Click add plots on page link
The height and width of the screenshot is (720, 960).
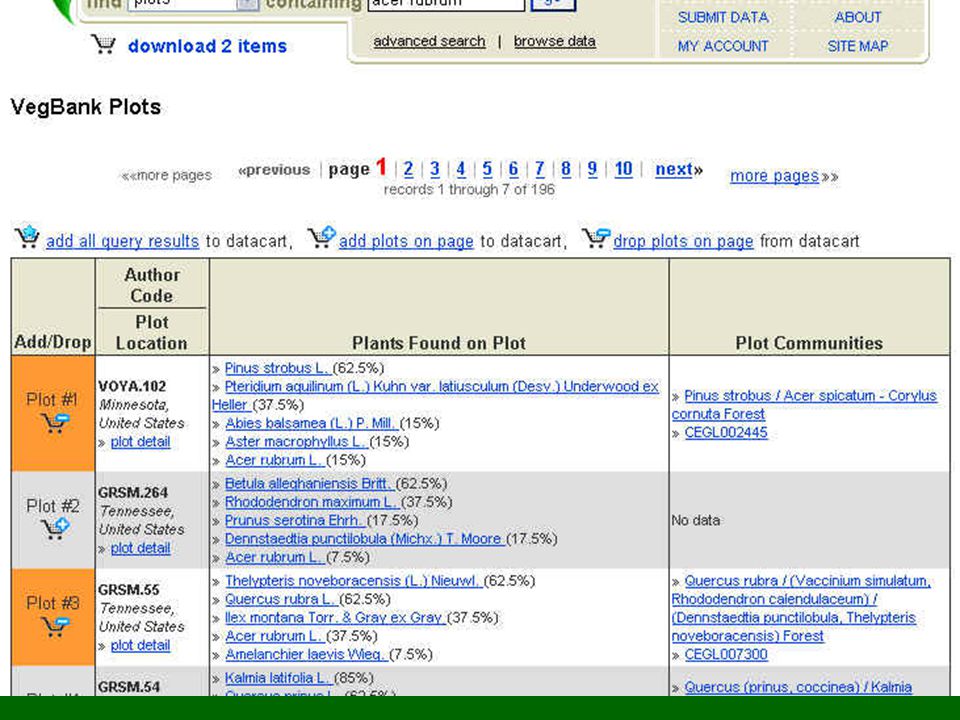click(x=406, y=241)
